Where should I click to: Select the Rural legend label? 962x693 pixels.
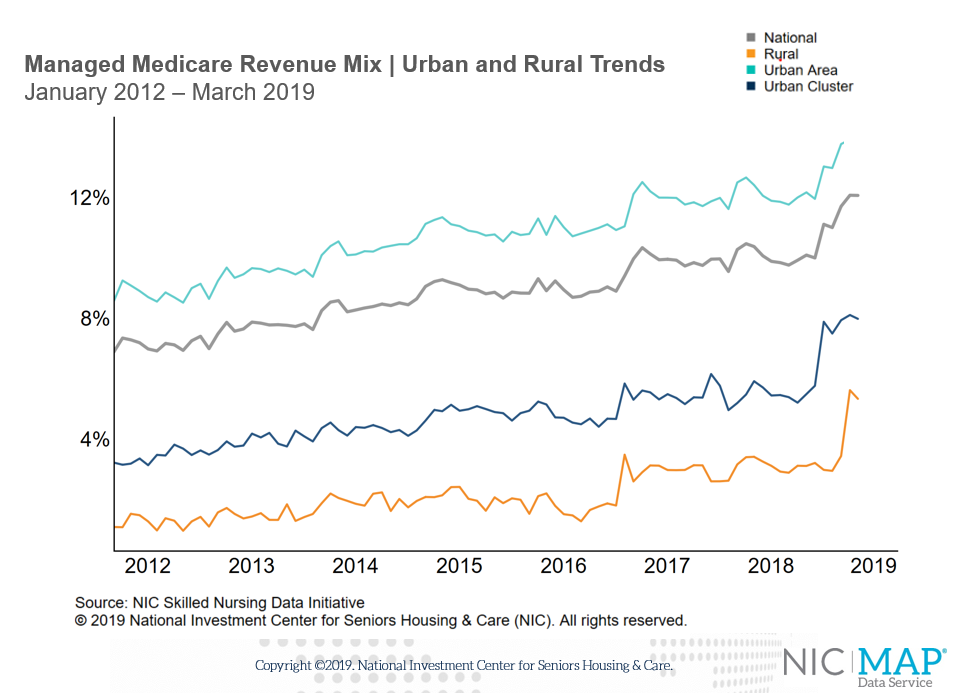(781, 54)
